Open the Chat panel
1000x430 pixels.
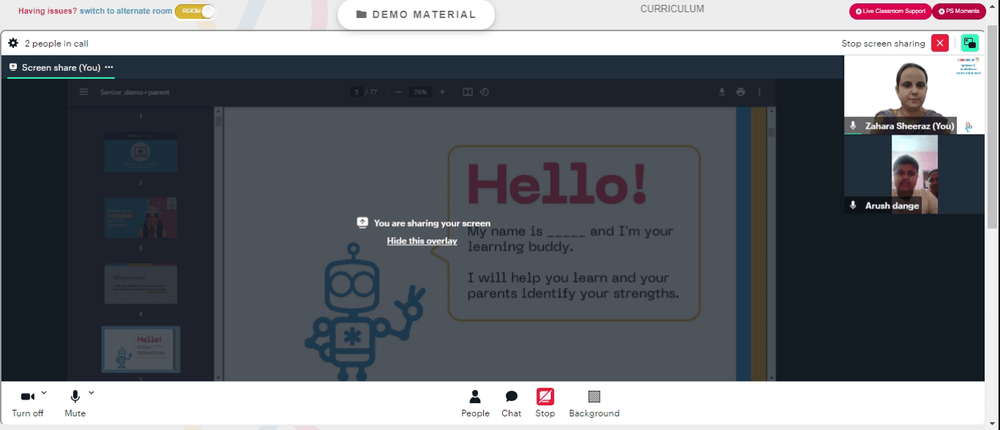511,404
